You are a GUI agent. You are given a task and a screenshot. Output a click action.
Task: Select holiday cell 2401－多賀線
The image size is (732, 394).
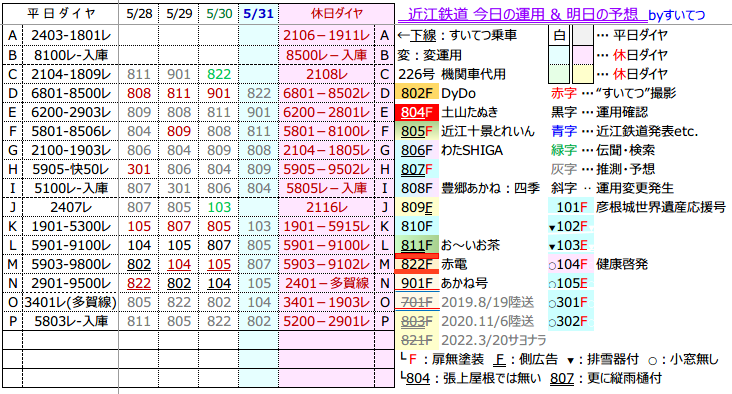click(x=327, y=283)
